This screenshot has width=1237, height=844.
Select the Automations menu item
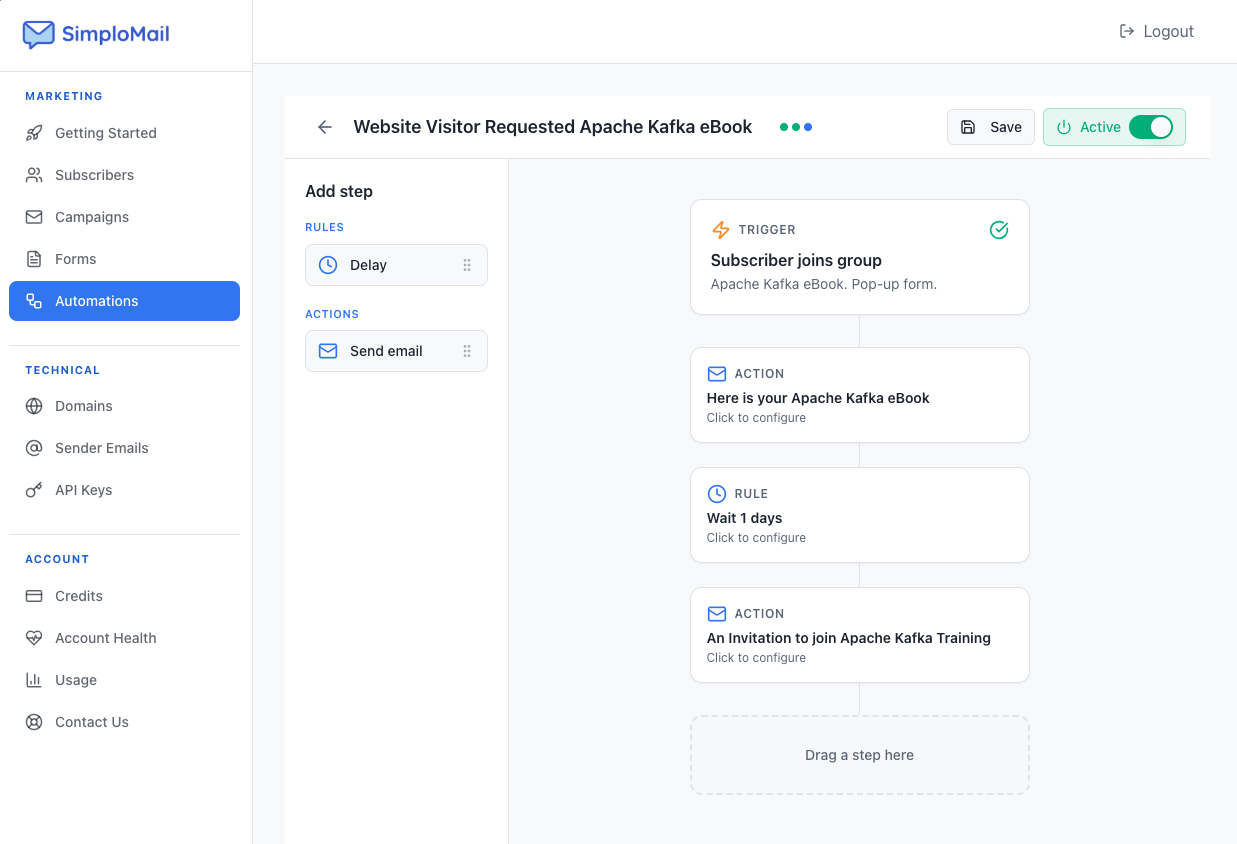coord(124,301)
